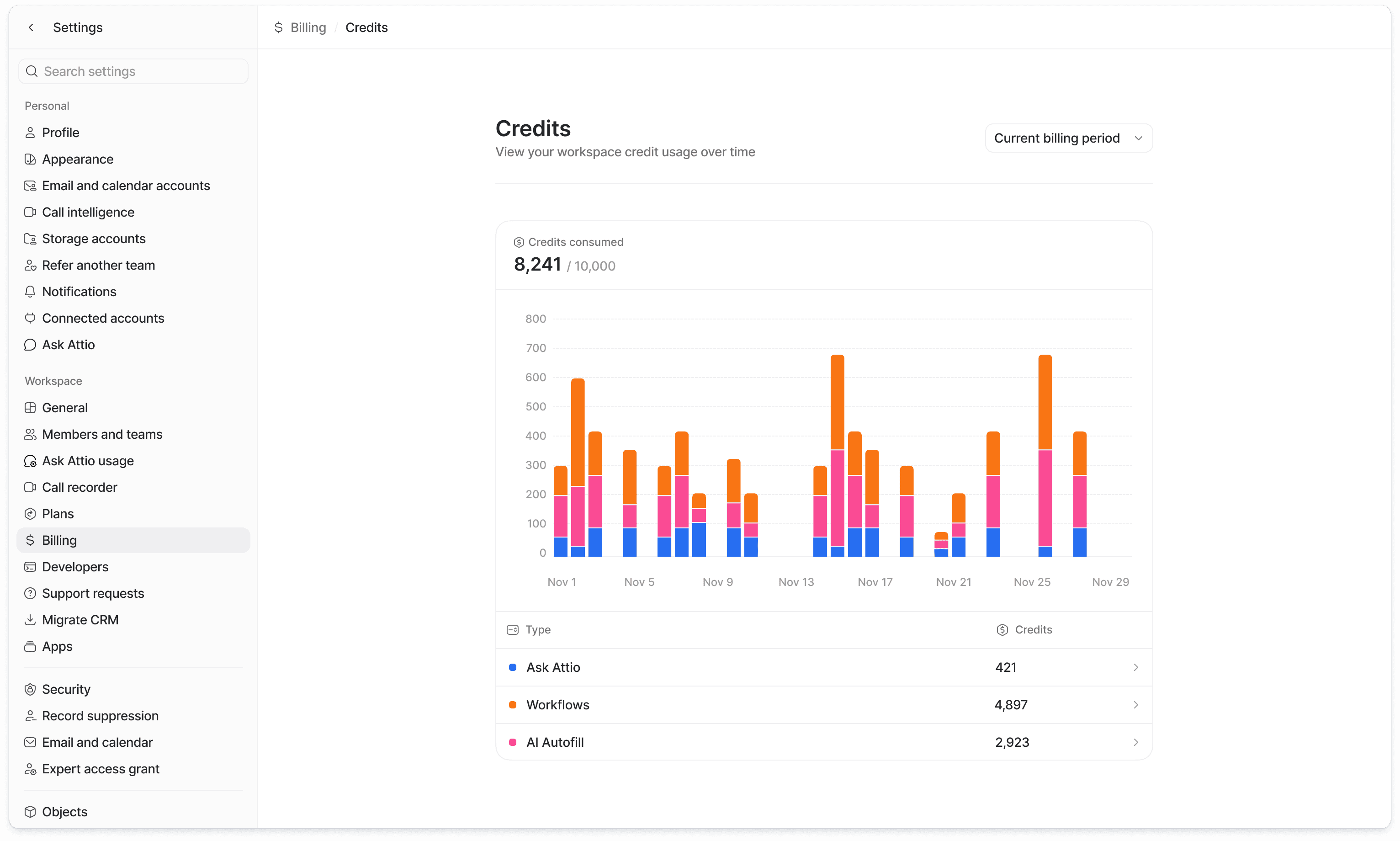1400x841 pixels.
Task: Click the Migrate CRM download icon
Action: [x=30, y=619]
